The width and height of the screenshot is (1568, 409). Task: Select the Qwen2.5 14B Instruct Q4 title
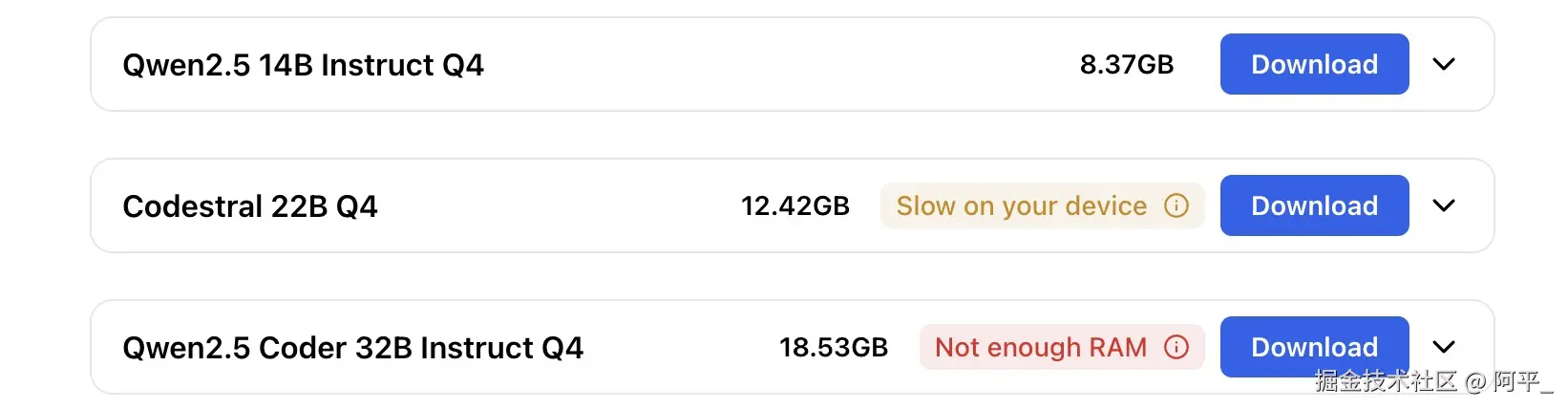pyautogui.click(x=303, y=65)
